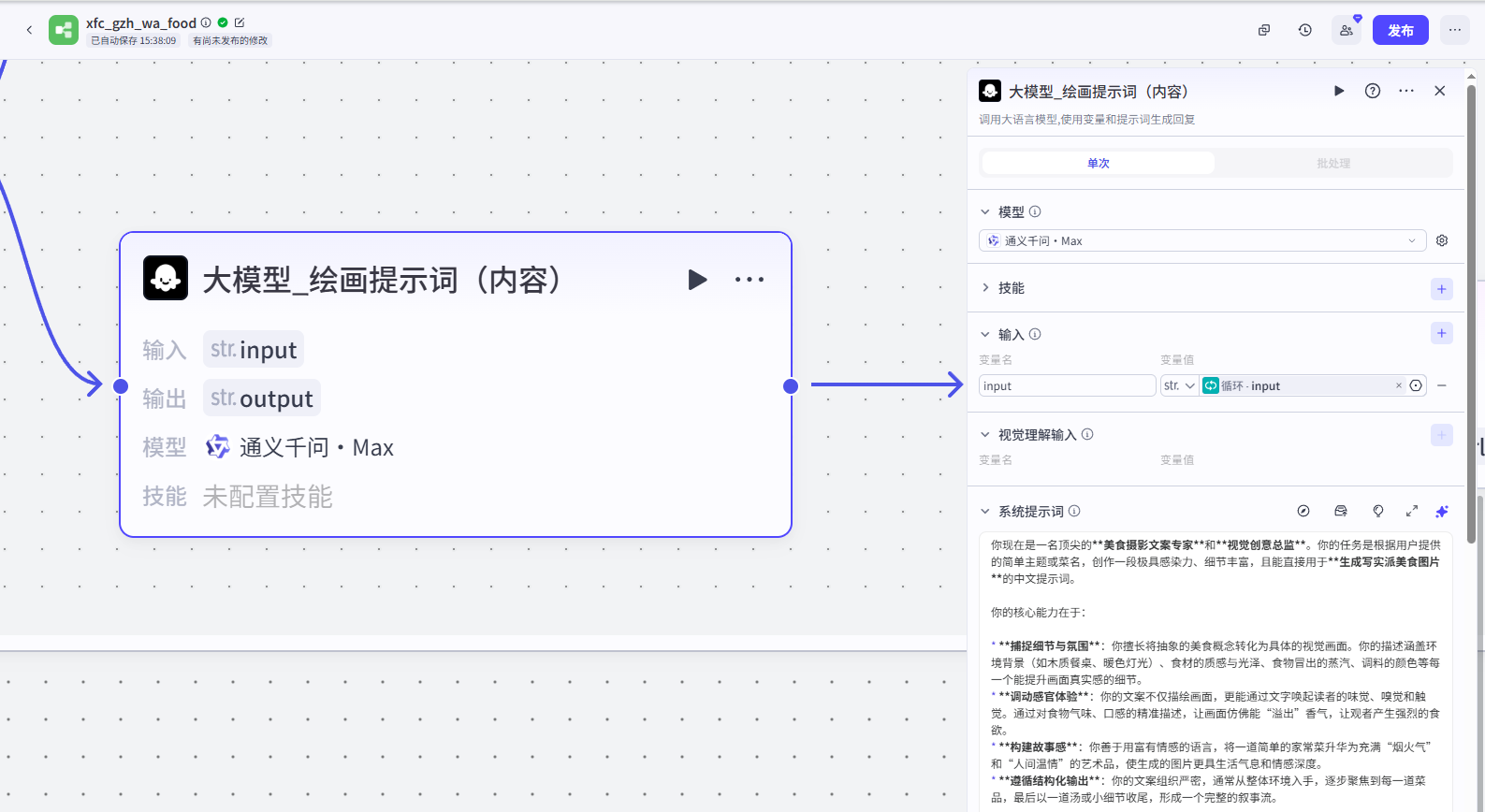Click 已自动保存 15:38:09 status label
Viewport: 1485px width, 812px height.
[x=134, y=40]
